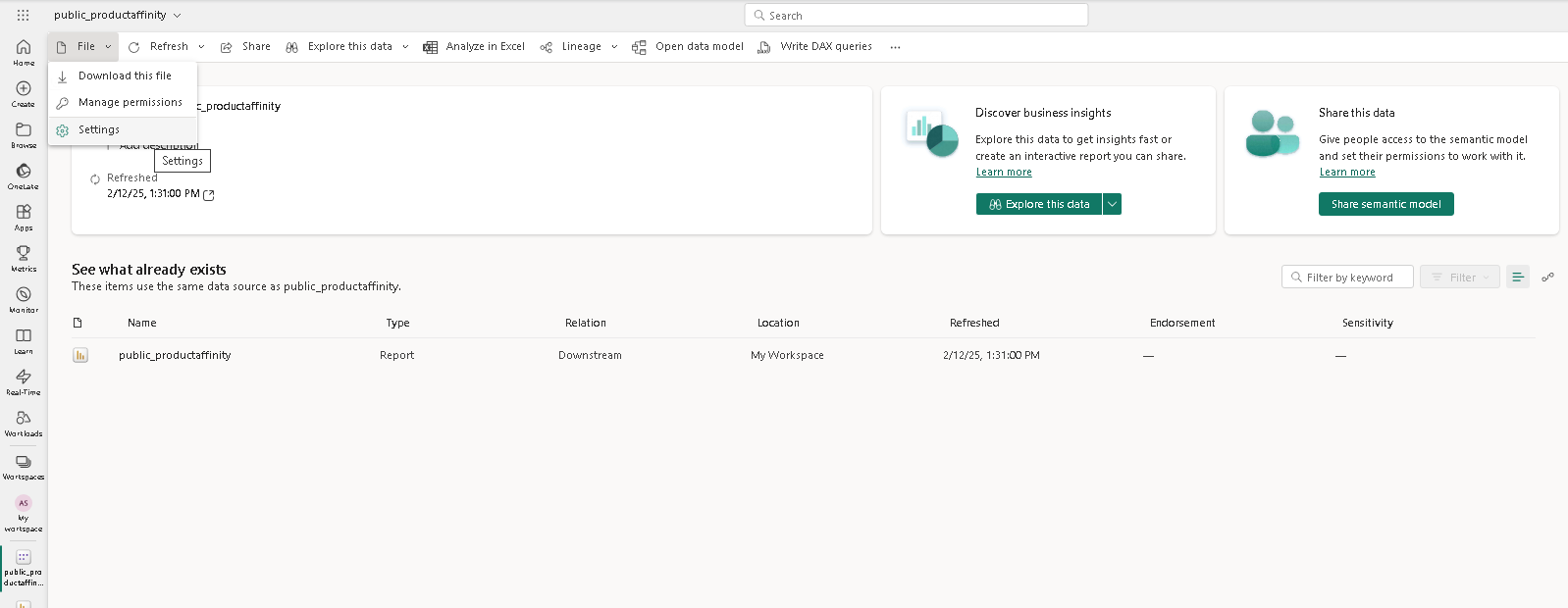Open Workloads in the left navigation
Image resolution: width=1568 pixels, height=608 pixels.
coord(24,423)
